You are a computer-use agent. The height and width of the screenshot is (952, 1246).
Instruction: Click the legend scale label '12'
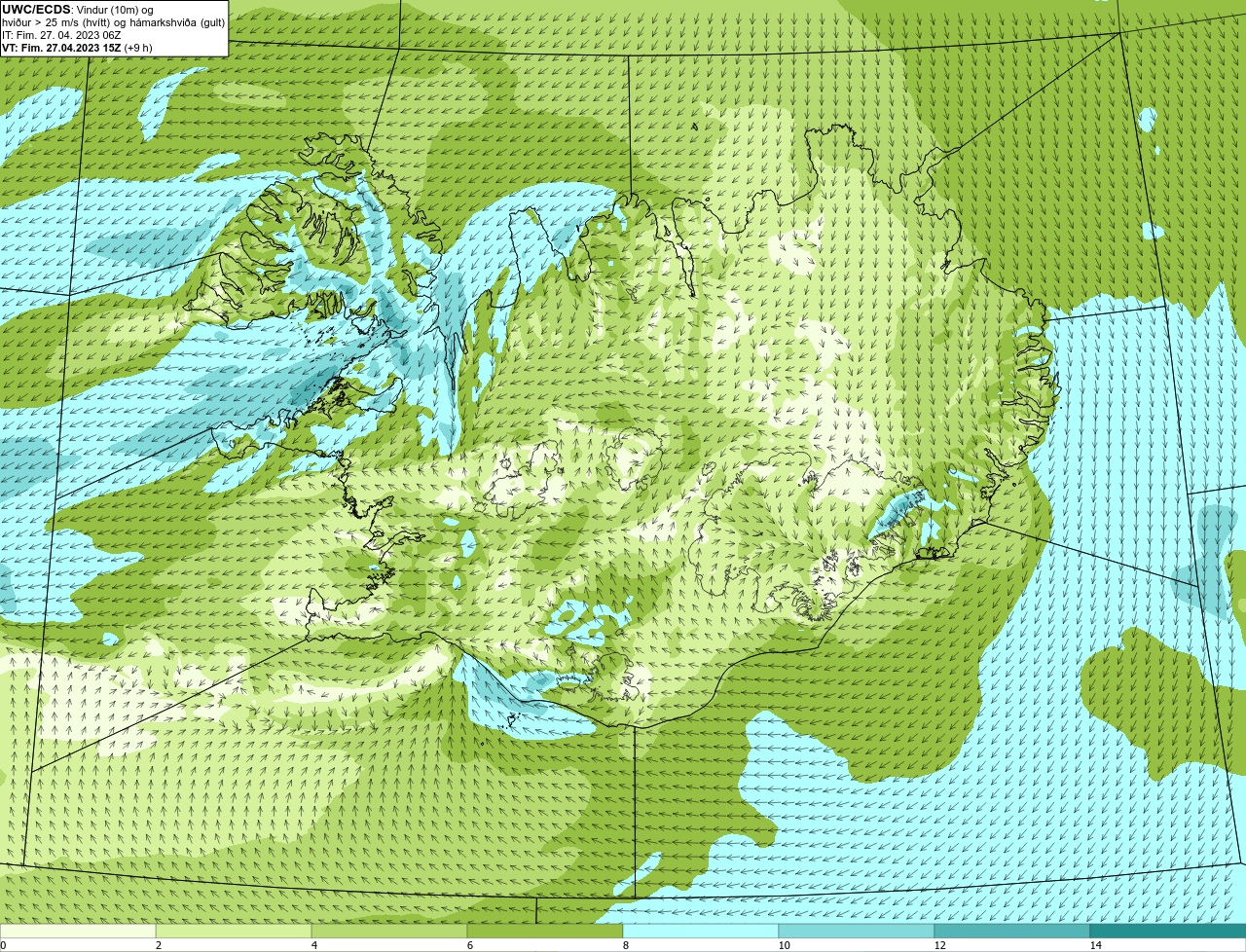tap(939, 945)
